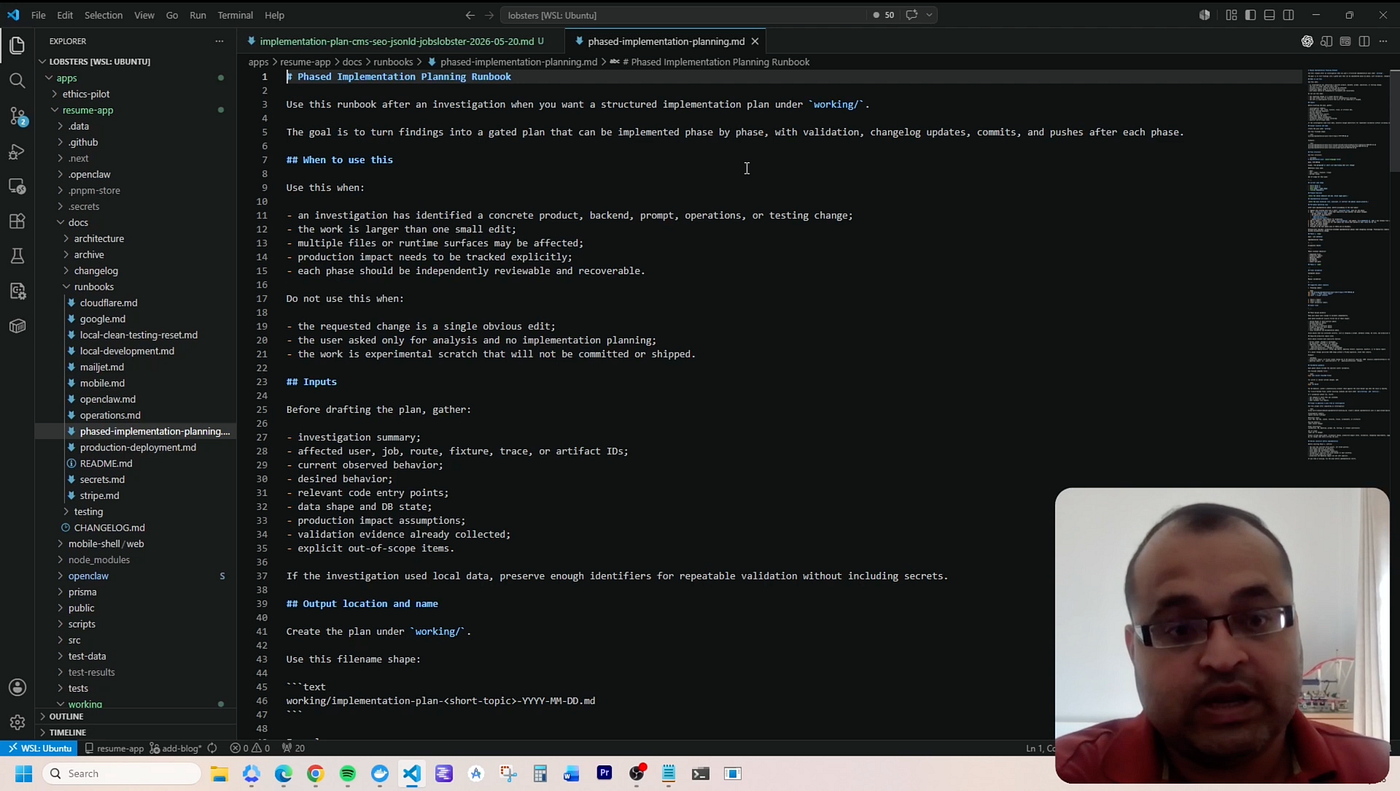1400x791 pixels.
Task: Toggle the primary side bar visibility
Action: (x=1250, y=15)
